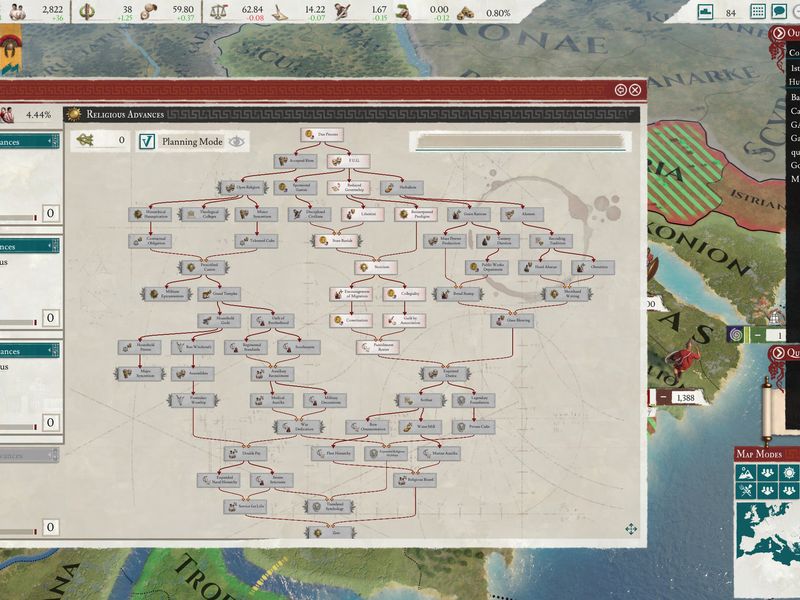Screen dimensions: 800x600
Task: Click the minus button beside 1,388 on map
Action: point(663,397)
